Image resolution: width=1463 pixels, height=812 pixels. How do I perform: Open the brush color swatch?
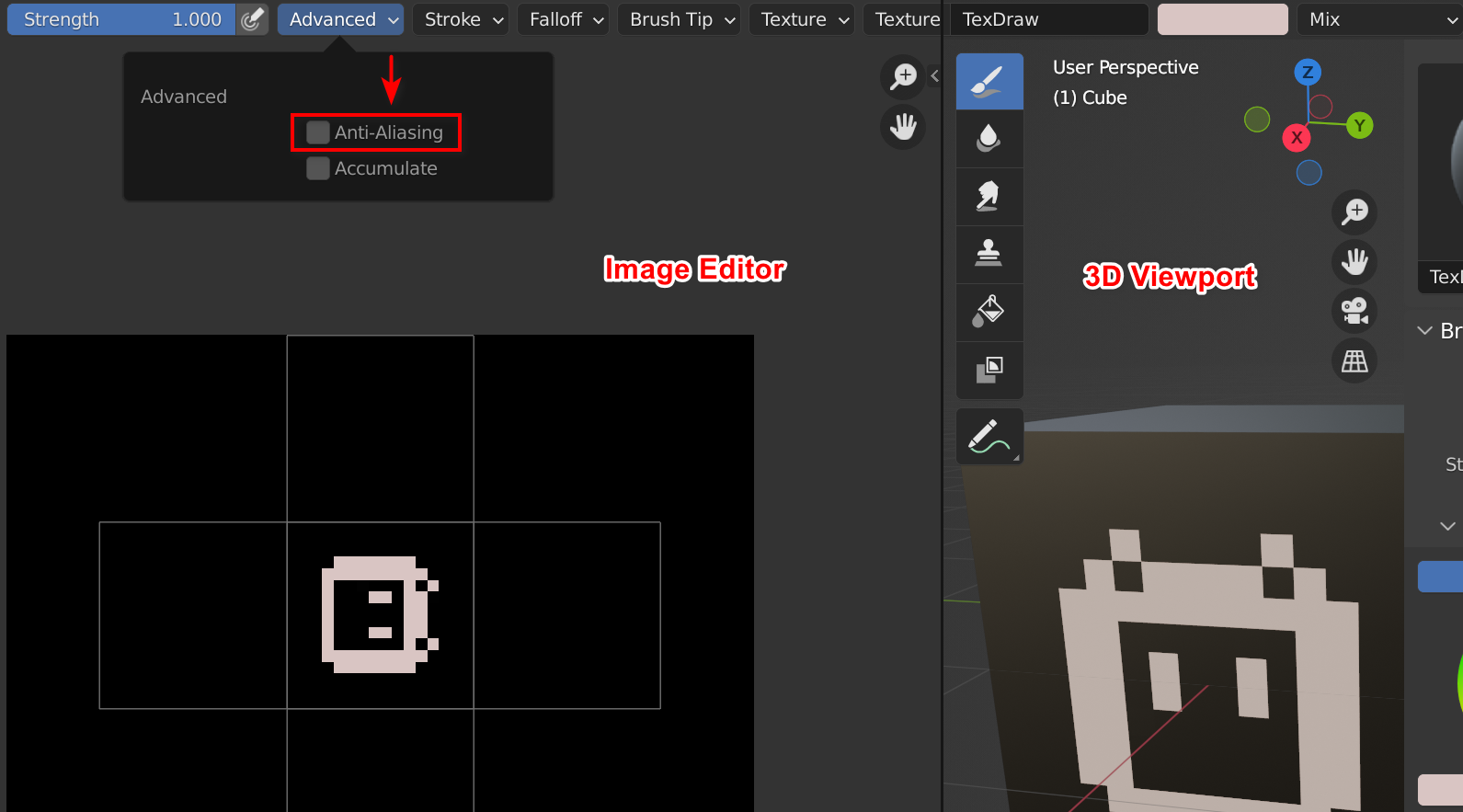(1222, 19)
